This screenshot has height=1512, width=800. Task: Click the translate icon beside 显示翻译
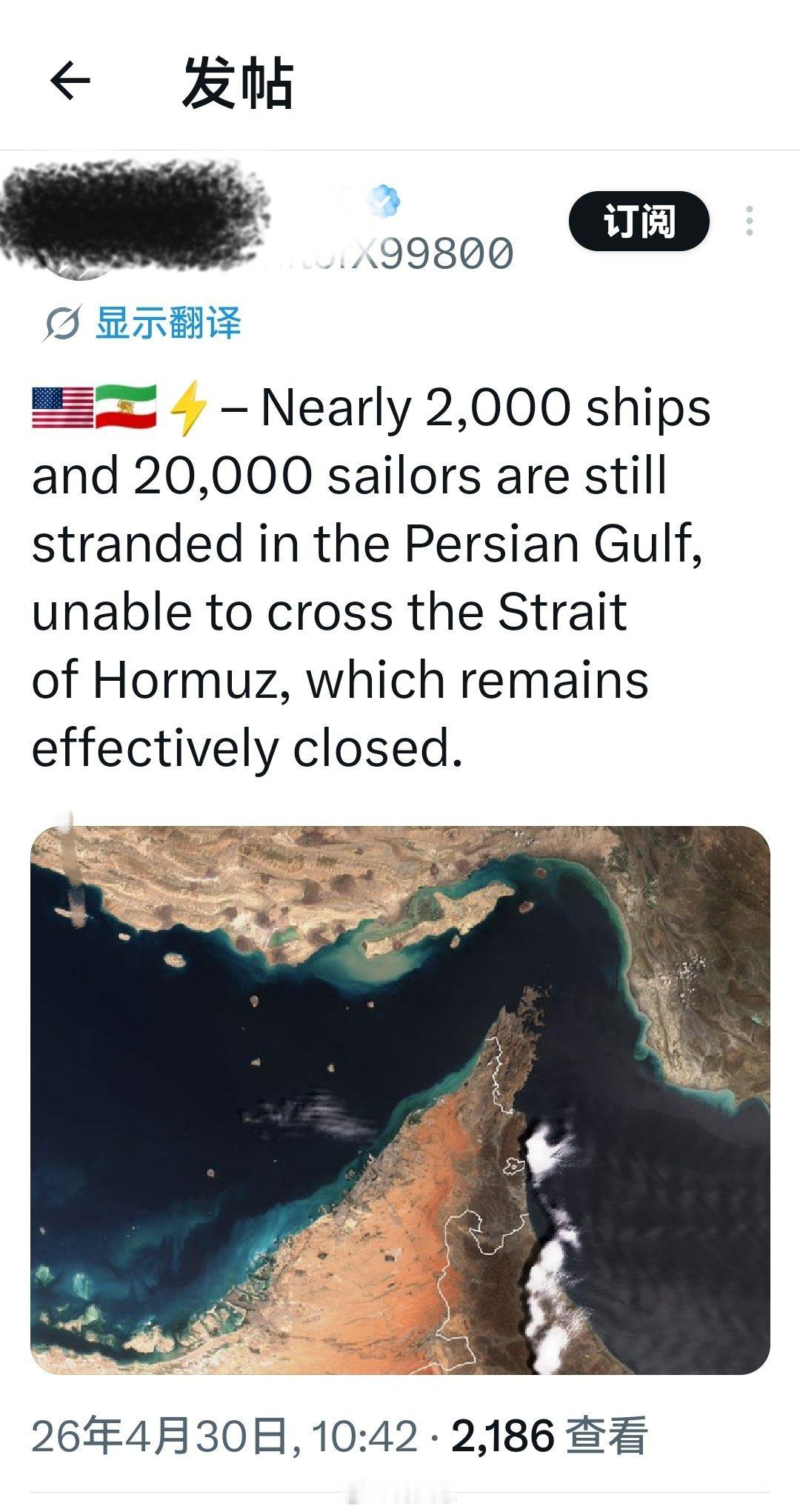pos(61,324)
